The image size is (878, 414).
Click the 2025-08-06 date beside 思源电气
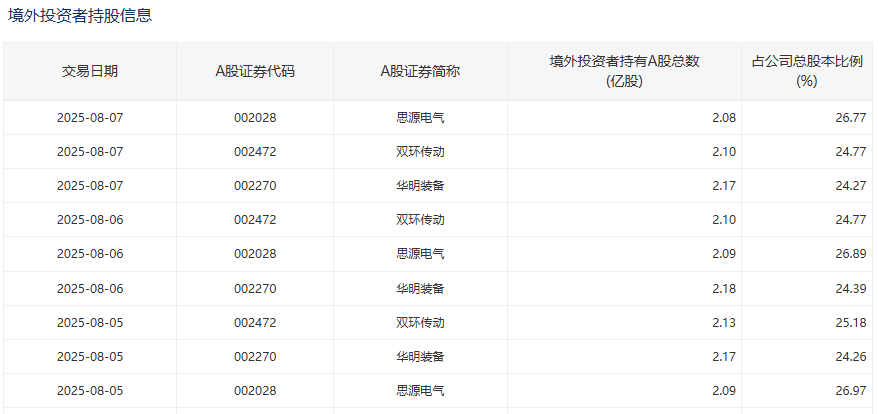pos(90,254)
